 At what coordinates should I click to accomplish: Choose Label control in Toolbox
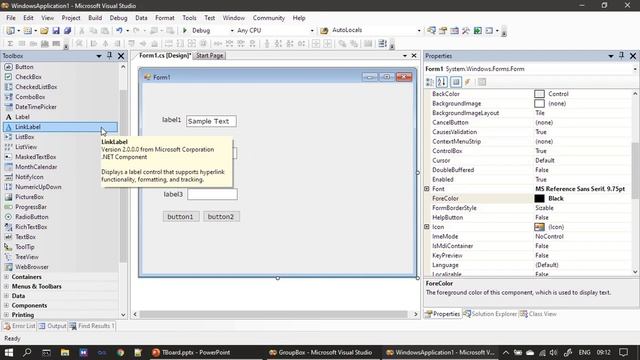point(60,117)
